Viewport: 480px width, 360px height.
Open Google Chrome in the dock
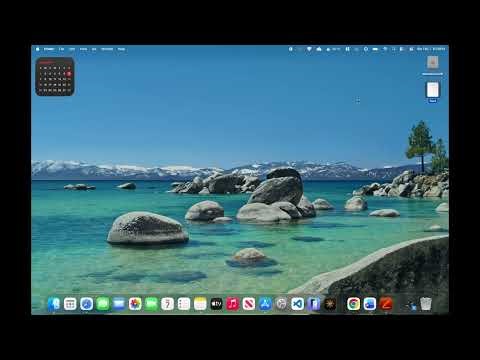(x=353, y=304)
